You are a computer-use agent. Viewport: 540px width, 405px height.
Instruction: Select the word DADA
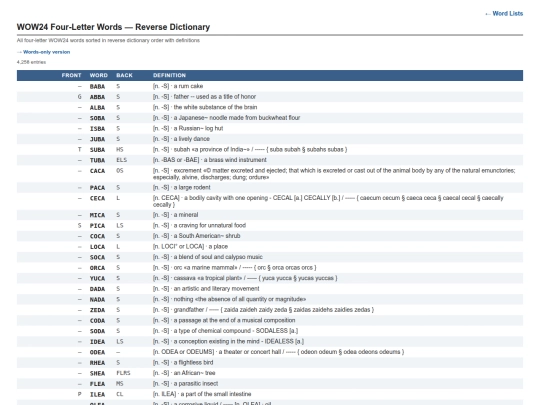97,289
